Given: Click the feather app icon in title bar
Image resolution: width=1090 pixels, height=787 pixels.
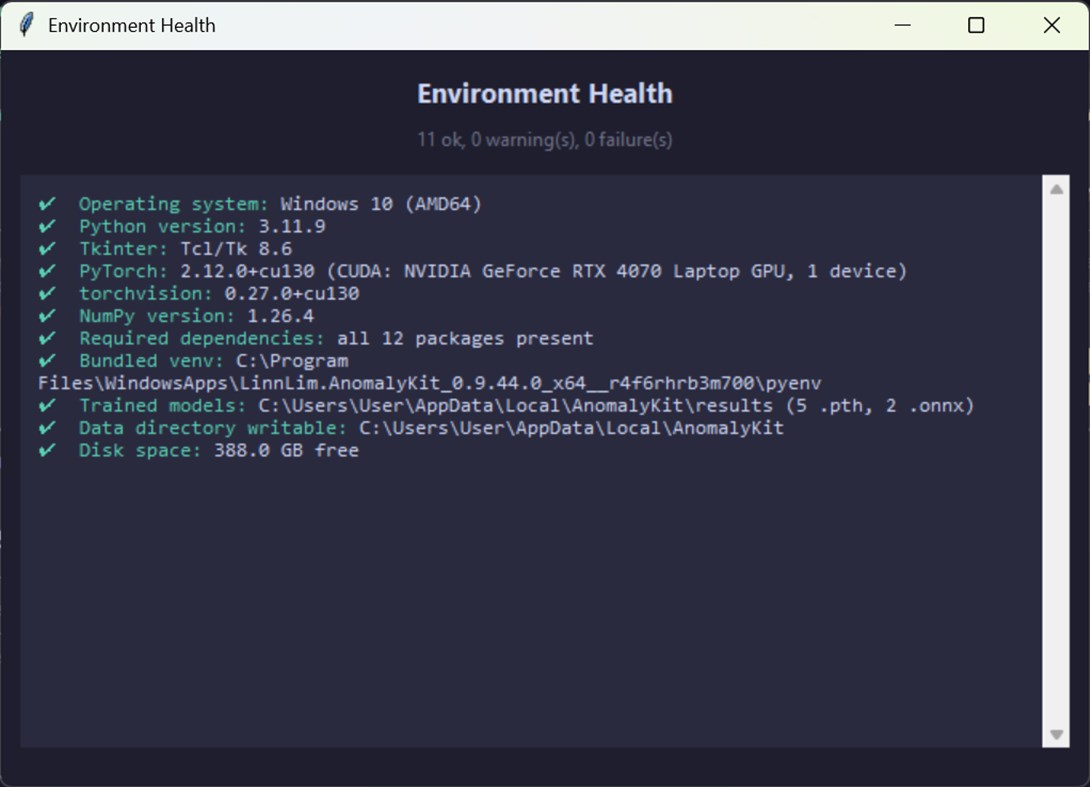Looking at the screenshot, I should [x=26, y=25].
